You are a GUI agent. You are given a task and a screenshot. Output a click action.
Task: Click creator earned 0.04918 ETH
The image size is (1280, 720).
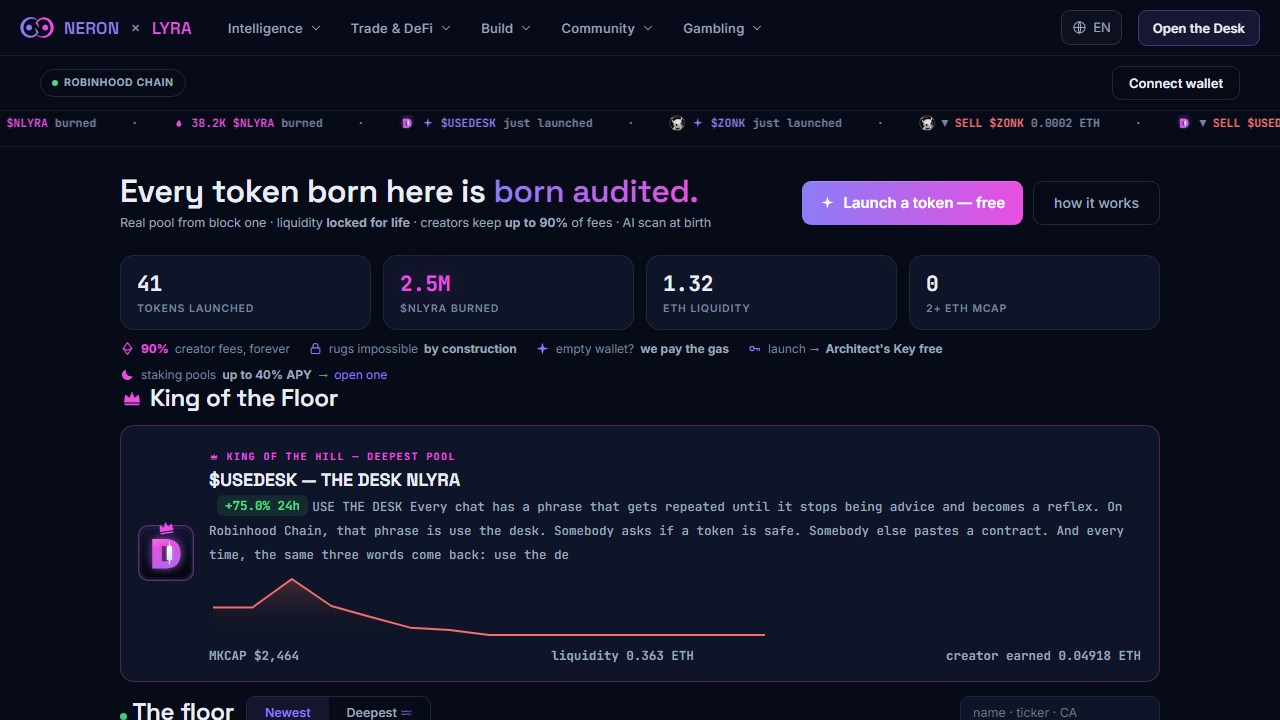click(1043, 656)
